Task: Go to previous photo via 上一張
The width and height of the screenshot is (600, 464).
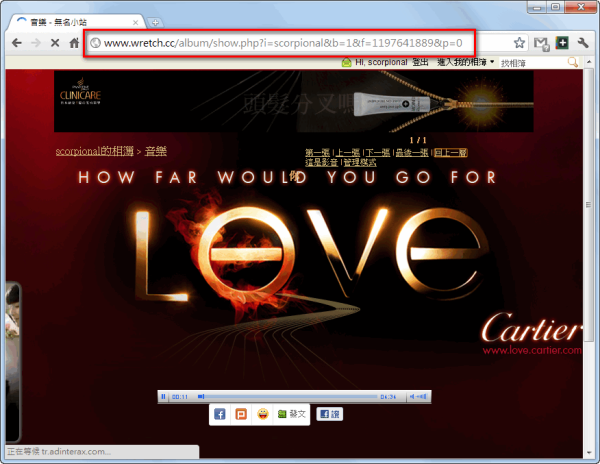Action: point(348,153)
